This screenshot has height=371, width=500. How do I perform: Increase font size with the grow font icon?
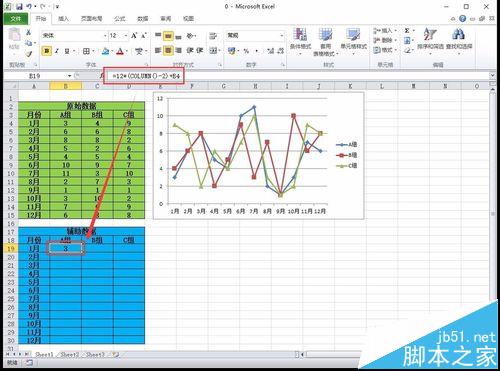pos(134,35)
